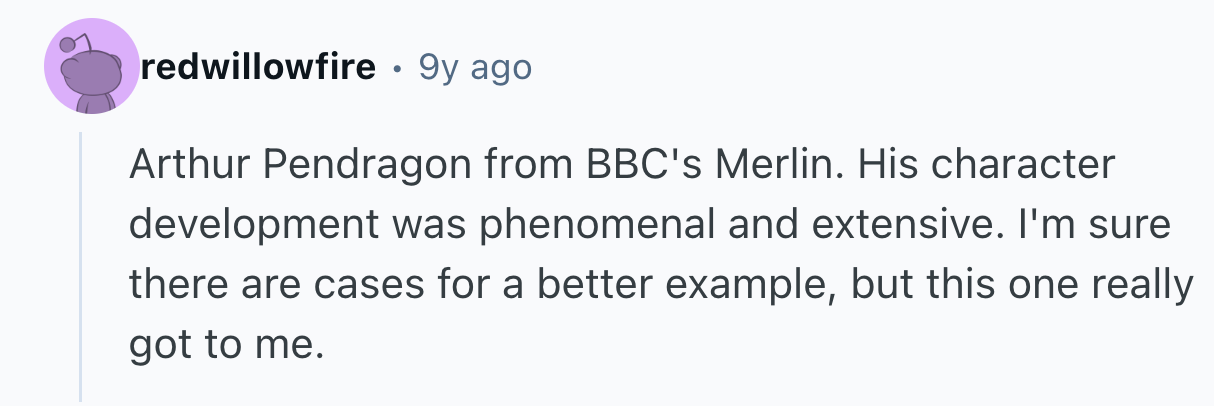Collapse the comment via the vertical thread line
The image size is (1214, 406).
(81, 270)
